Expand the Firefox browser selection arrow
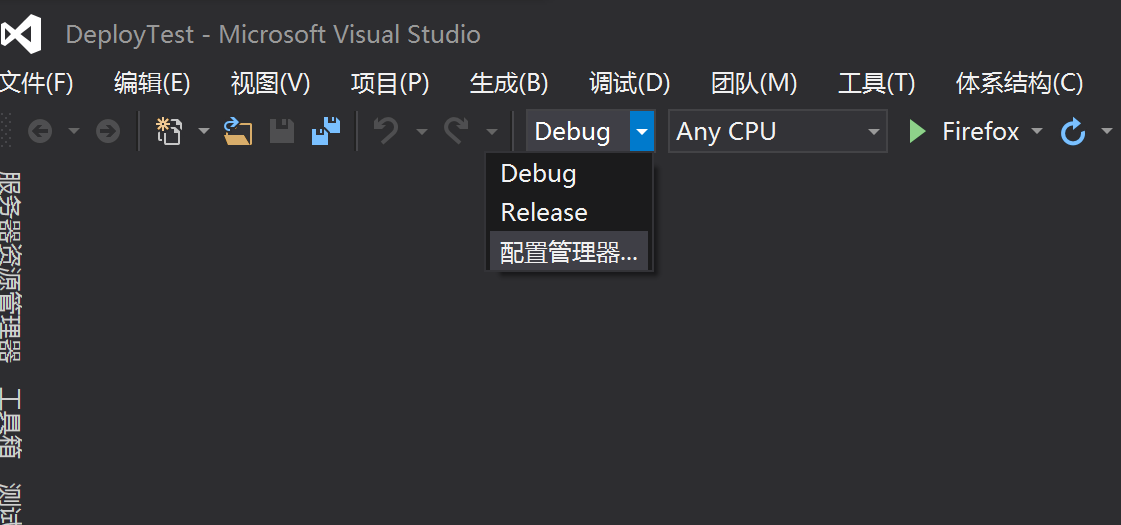The height and width of the screenshot is (525, 1121). [1036, 131]
